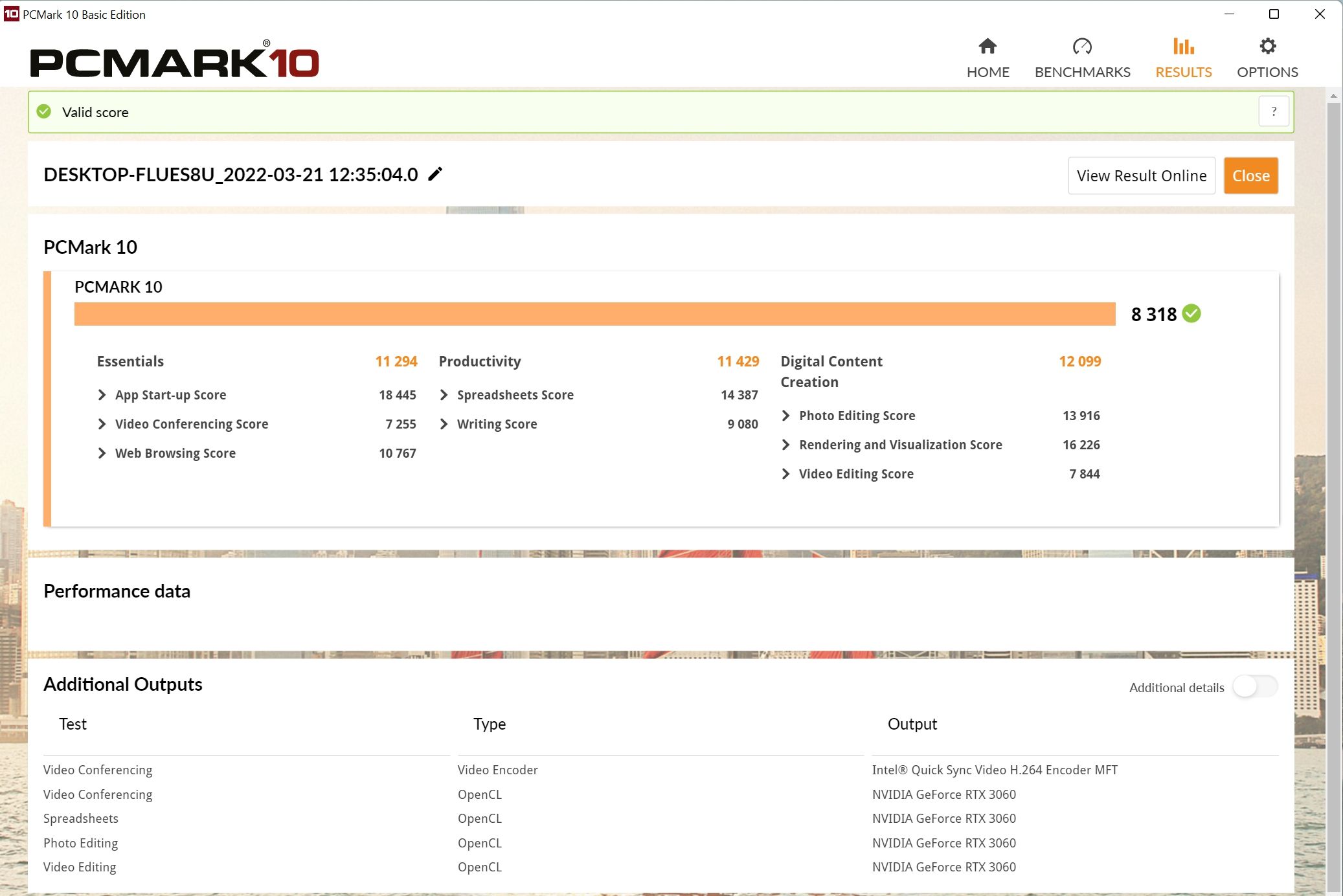Click the PCMark 10 title bar app icon
Screen dimensions: 1343x896
coord(11,14)
